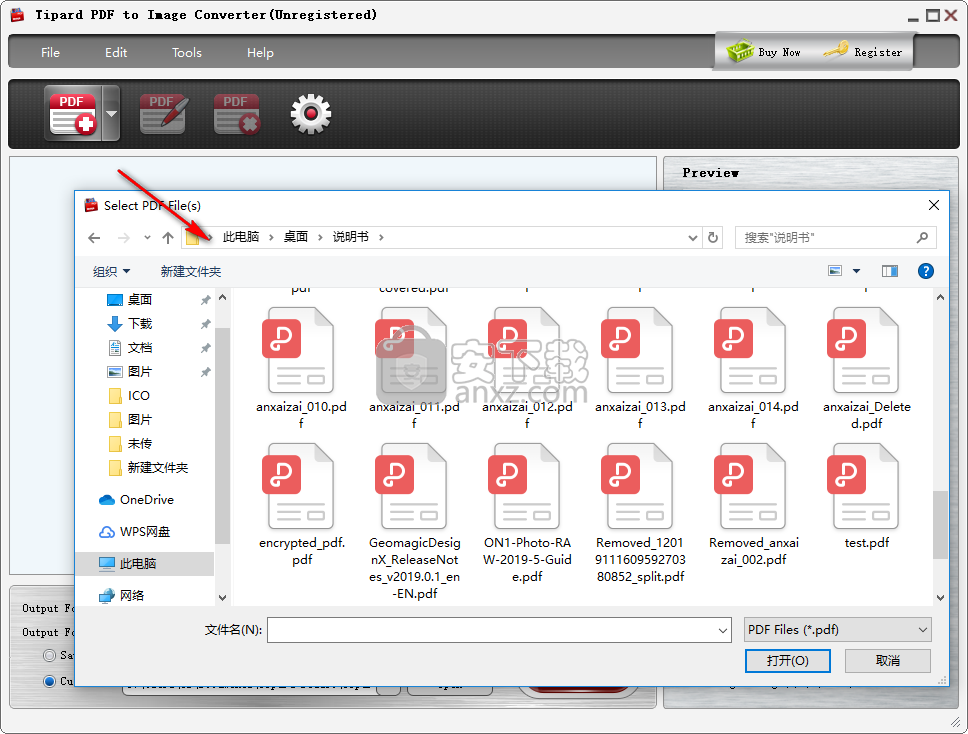Select the GeomagicDesignX_ReleaseNotes pdf file
The image size is (968, 734).
414,522
